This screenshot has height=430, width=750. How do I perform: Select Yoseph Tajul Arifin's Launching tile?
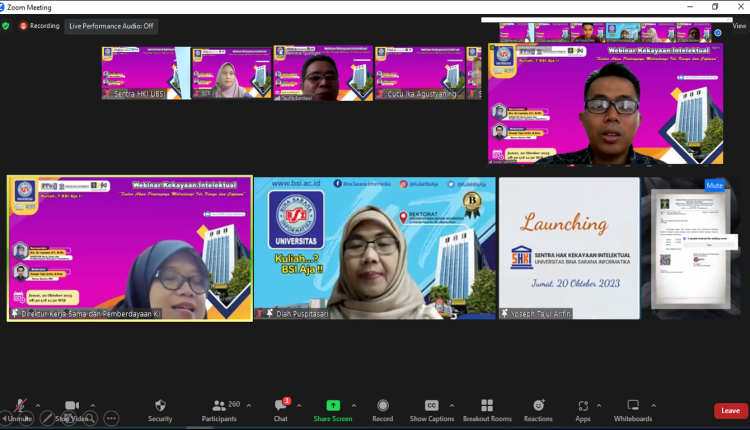coord(569,248)
